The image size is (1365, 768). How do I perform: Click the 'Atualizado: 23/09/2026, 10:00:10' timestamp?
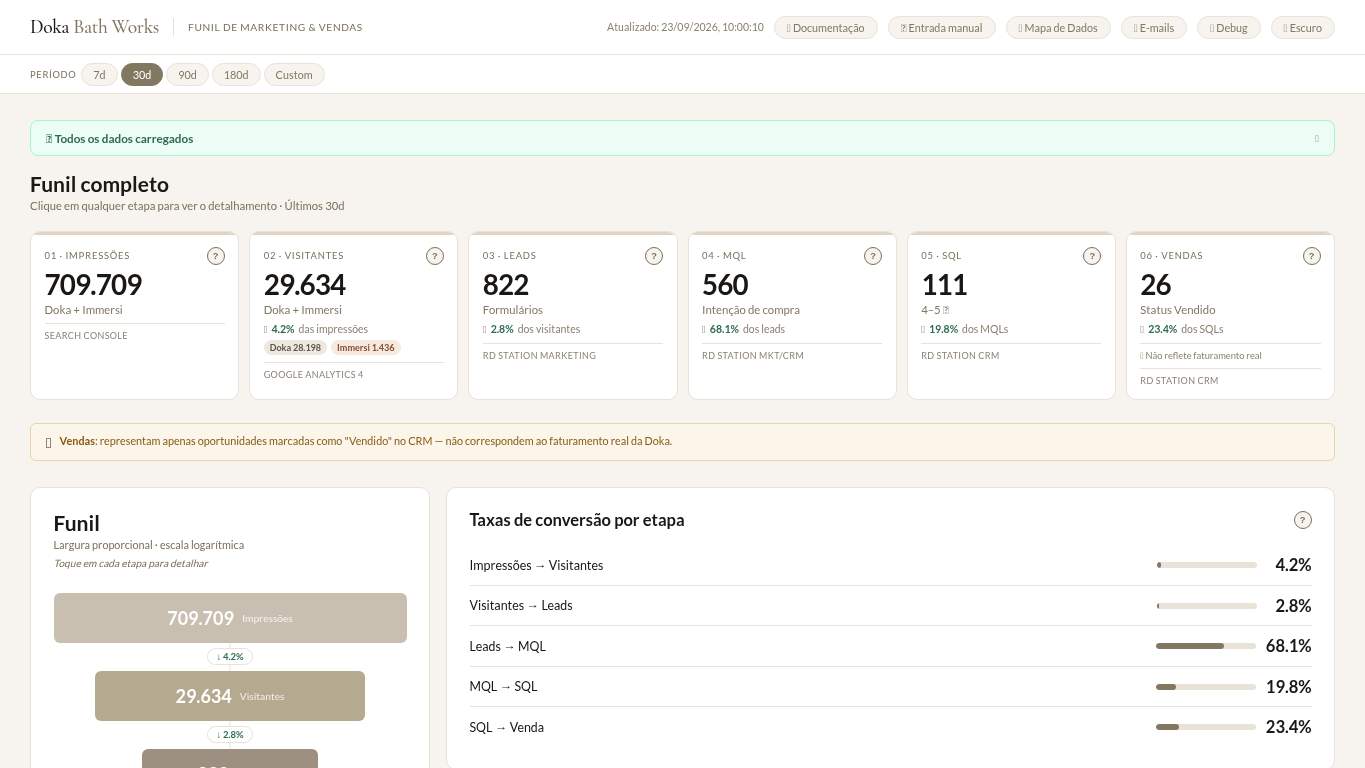pos(685,28)
